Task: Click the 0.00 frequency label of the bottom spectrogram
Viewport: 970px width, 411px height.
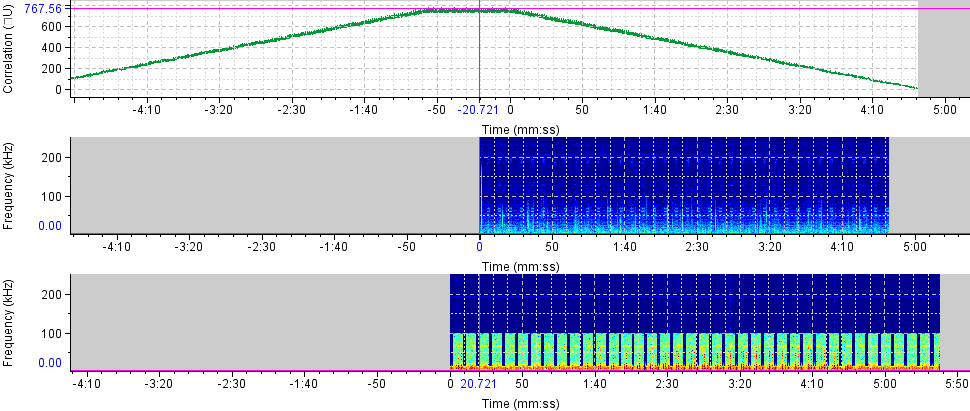Action: click(47, 363)
